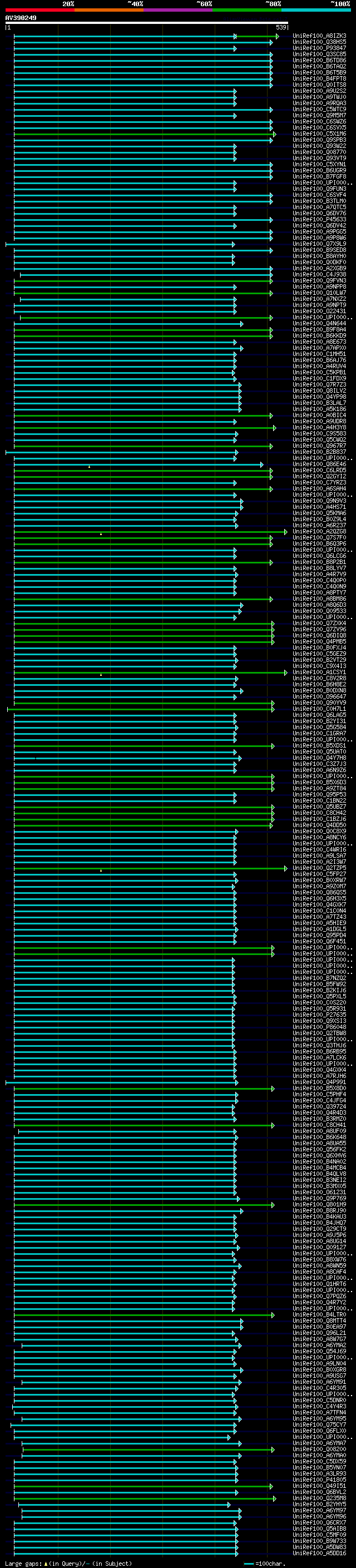The image size is (356, 1568).
Task: Click hit label UniRef100_C5WTC9
Action: point(319,109)
